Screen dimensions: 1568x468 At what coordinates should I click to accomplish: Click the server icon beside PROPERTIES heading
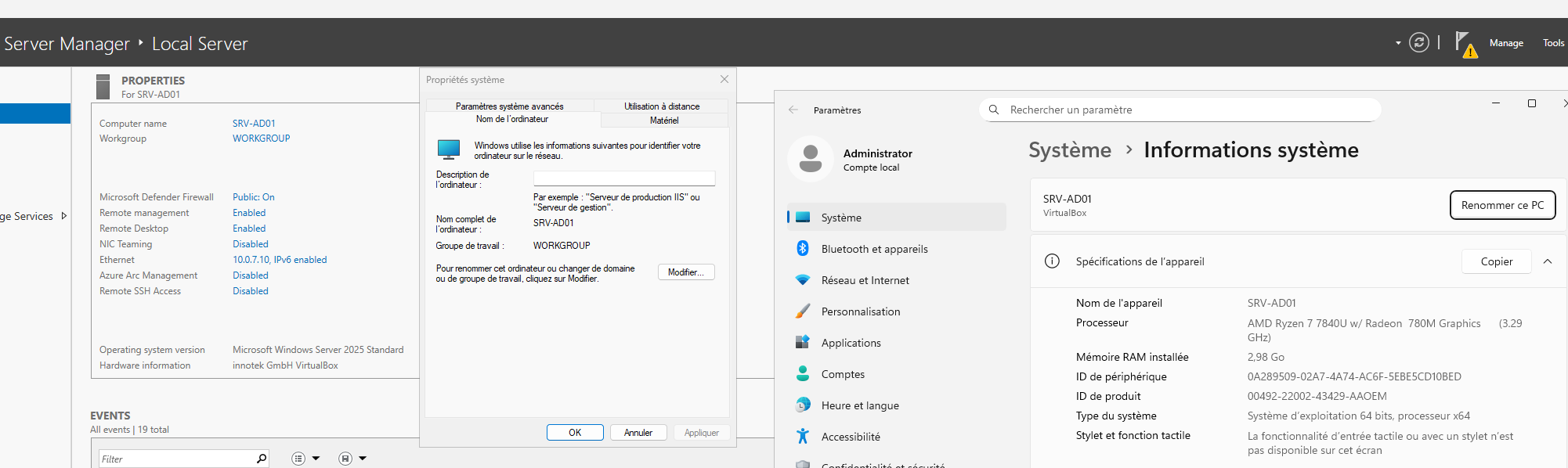103,87
